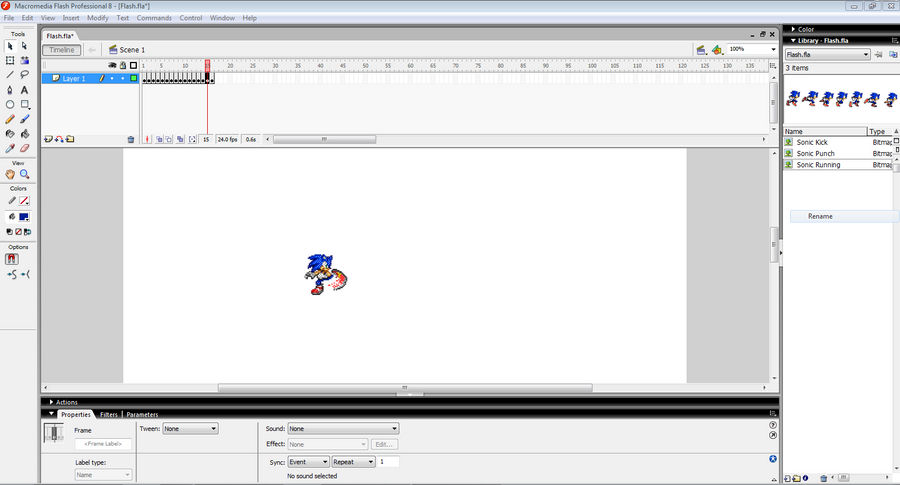Open the File menu
Screen dimensions: 900x485
click(x=9, y=18)
